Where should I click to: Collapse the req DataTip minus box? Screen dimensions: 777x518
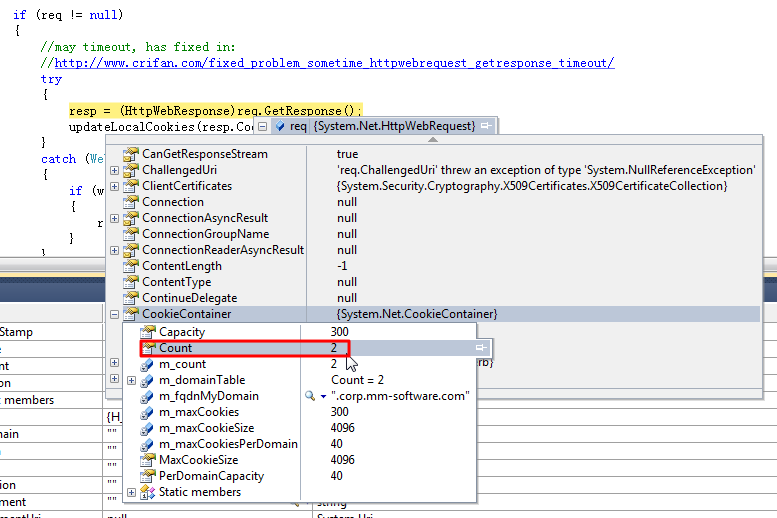coord(263,126)
